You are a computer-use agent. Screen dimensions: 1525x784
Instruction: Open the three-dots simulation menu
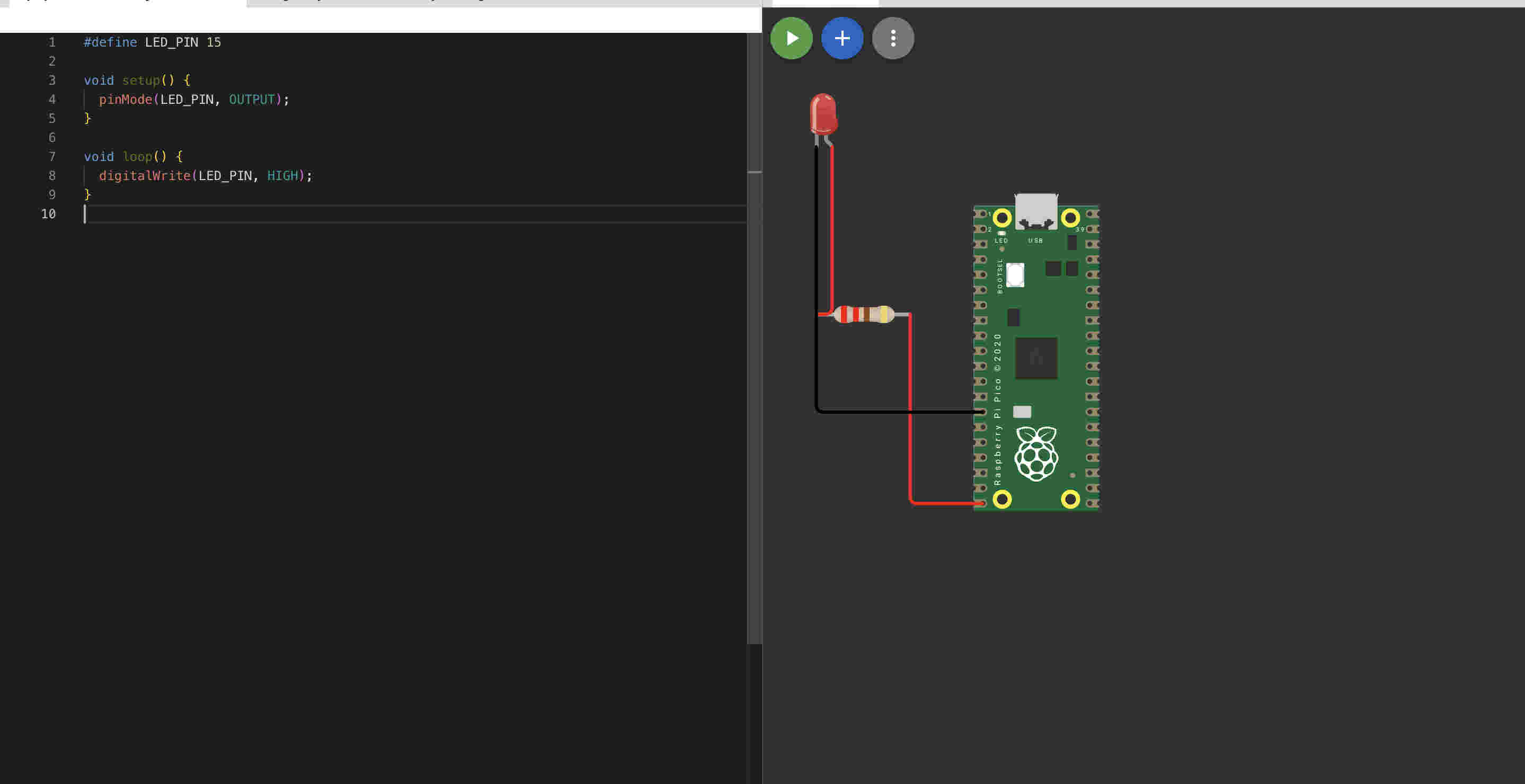pos(893,39)
